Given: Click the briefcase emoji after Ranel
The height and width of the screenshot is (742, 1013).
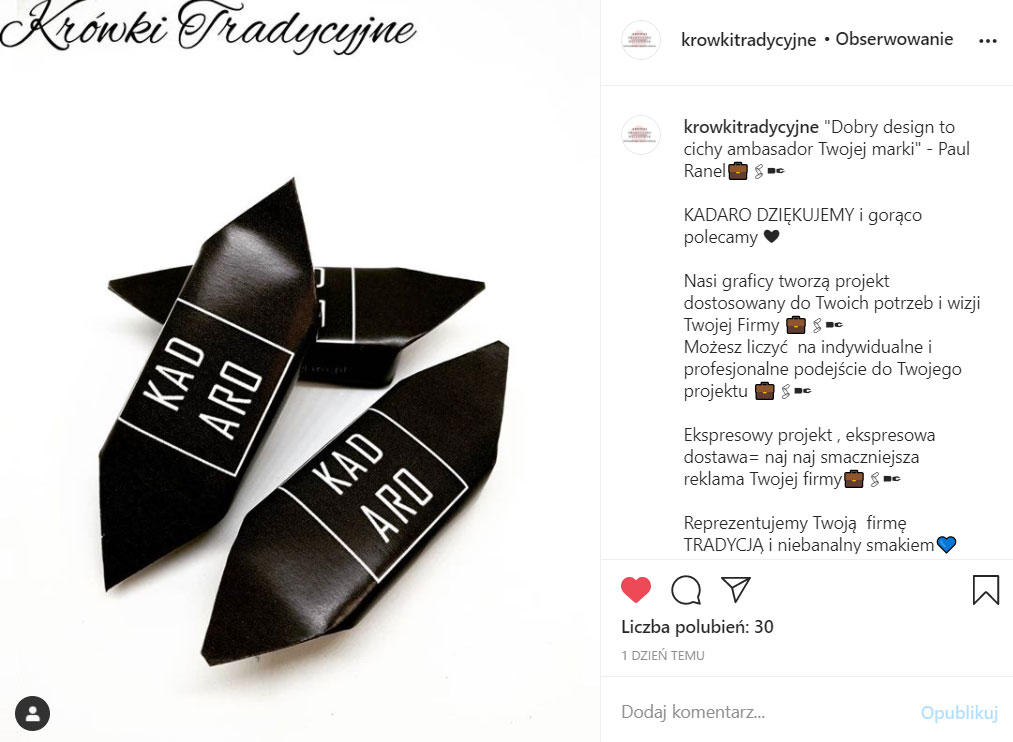Looking at the screenshot, I should tap(738, 171).
